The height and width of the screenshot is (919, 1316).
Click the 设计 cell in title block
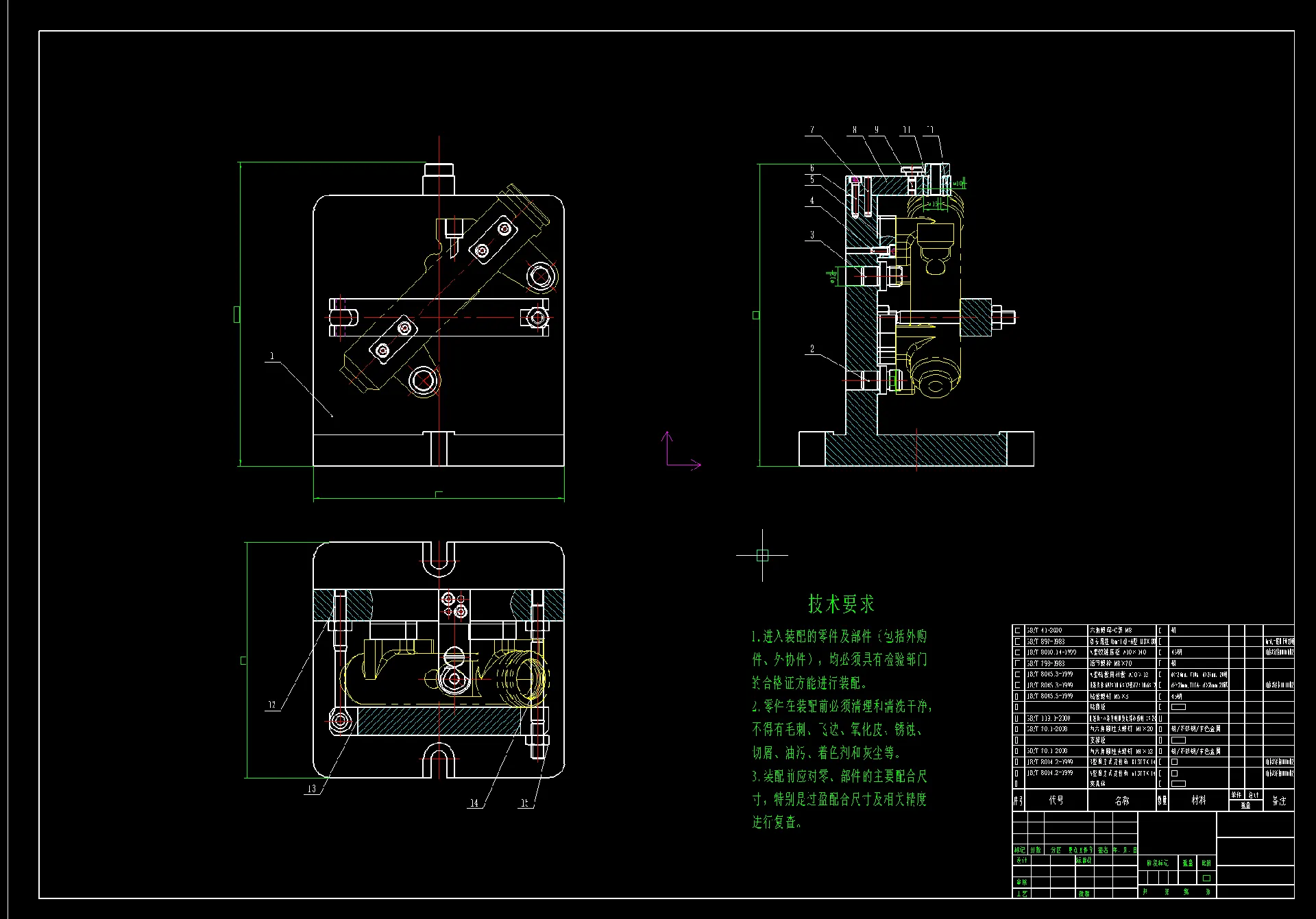tap(1022, 860)
